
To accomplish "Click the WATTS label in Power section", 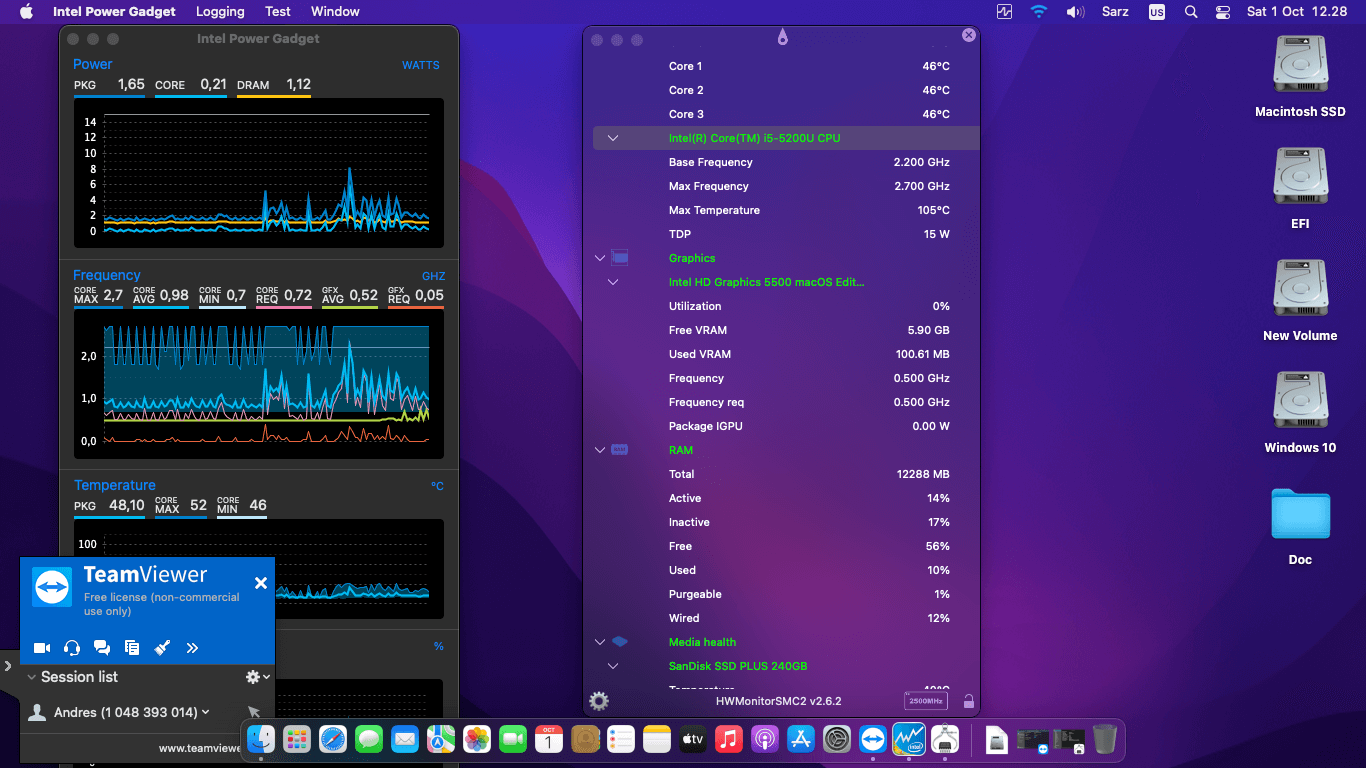I will point(421,65).
